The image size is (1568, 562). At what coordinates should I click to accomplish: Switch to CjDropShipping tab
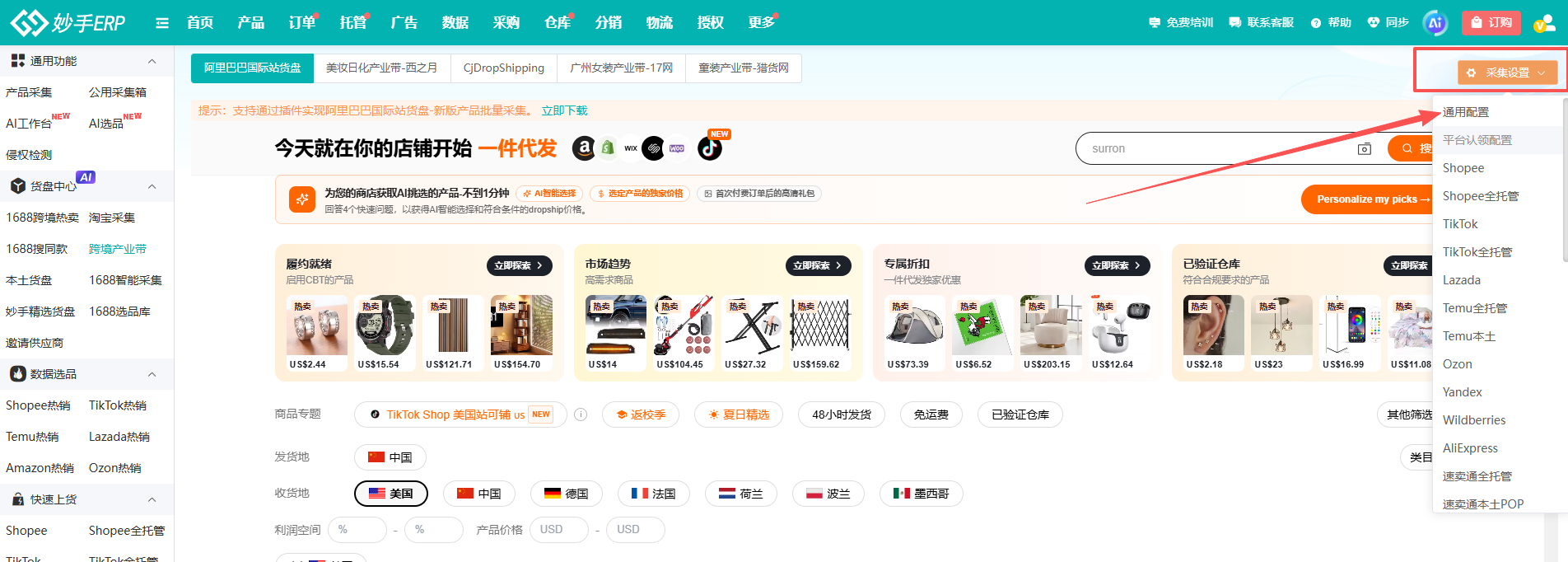504,68
